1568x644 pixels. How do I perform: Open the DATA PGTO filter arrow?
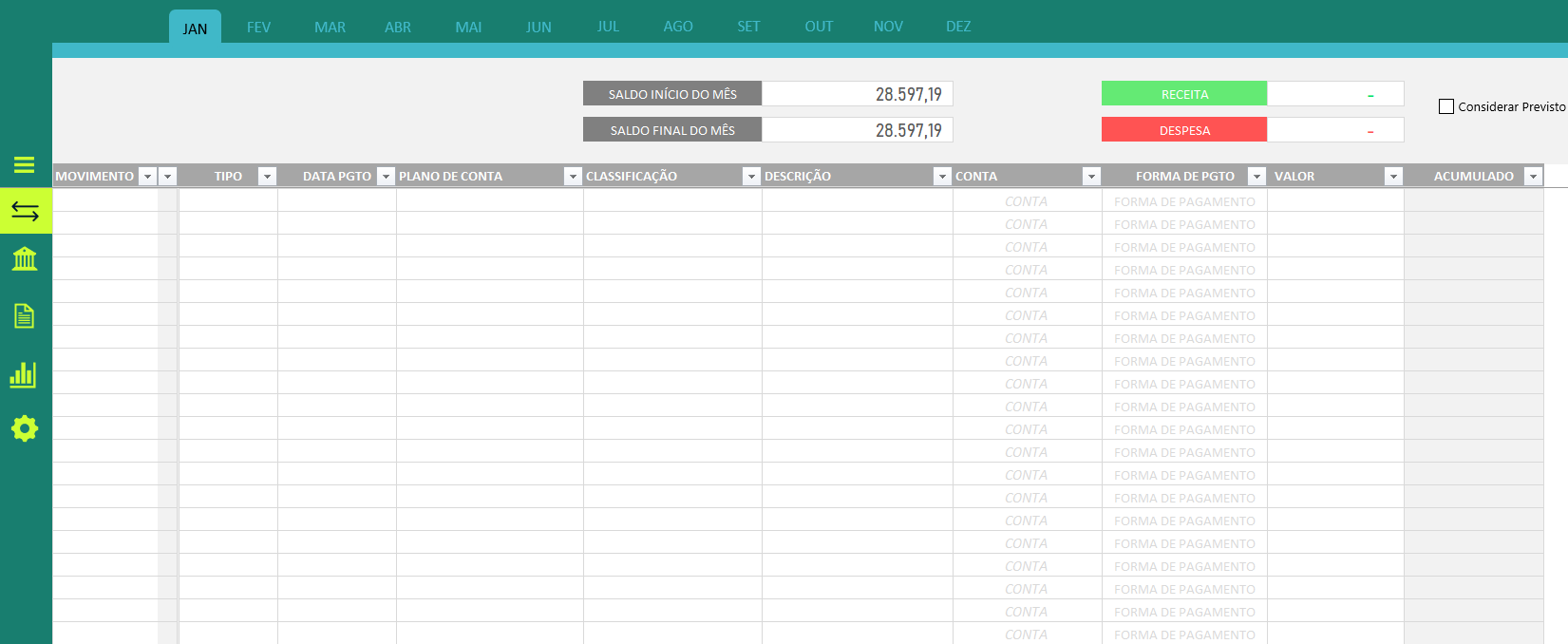coord(386,177)
